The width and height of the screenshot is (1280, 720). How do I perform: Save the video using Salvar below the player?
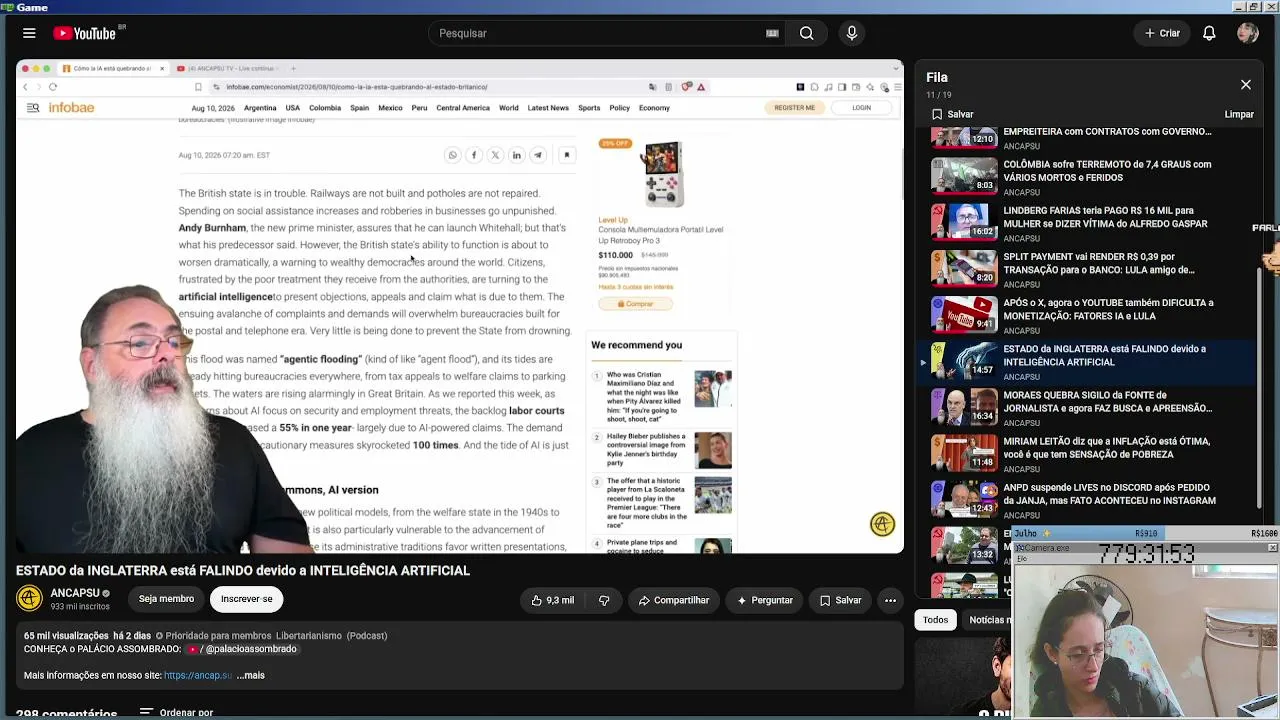841,600
